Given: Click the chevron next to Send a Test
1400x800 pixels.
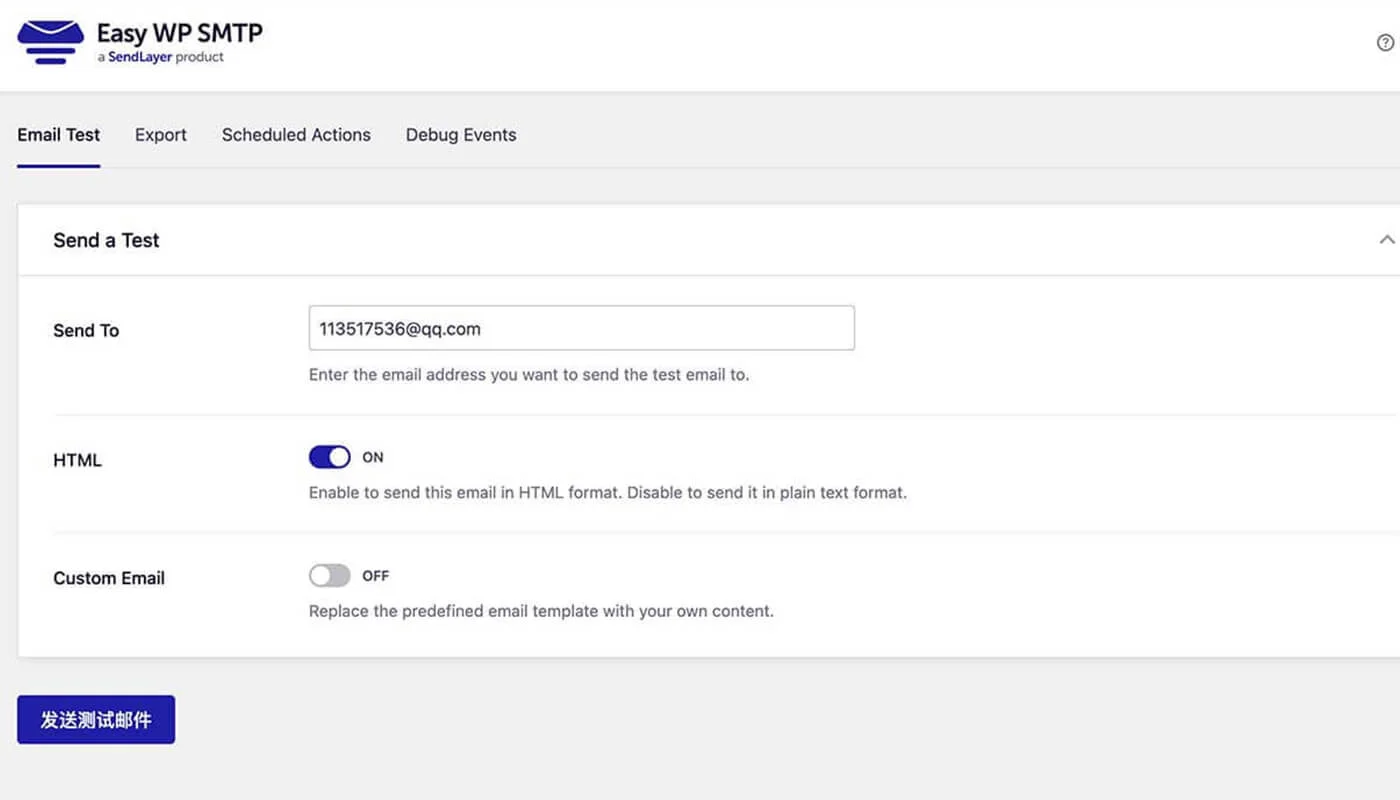Looking at the screenshot, I should click(x=1386, y=239).
